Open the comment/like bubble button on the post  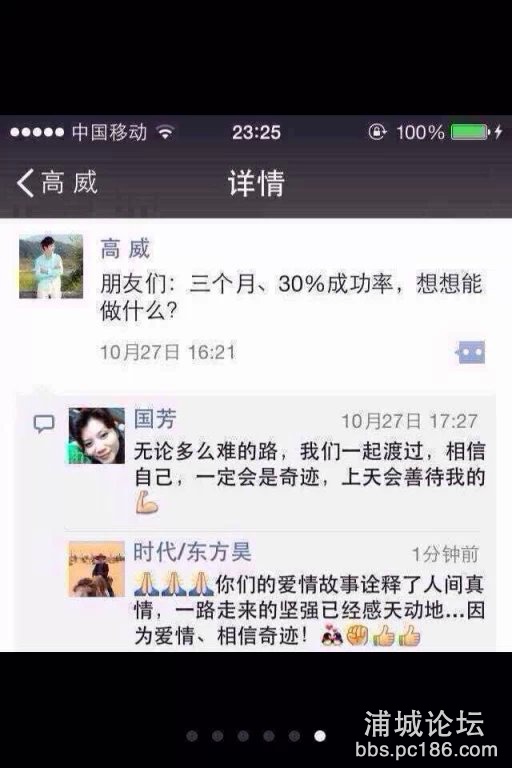coord(470,352)
